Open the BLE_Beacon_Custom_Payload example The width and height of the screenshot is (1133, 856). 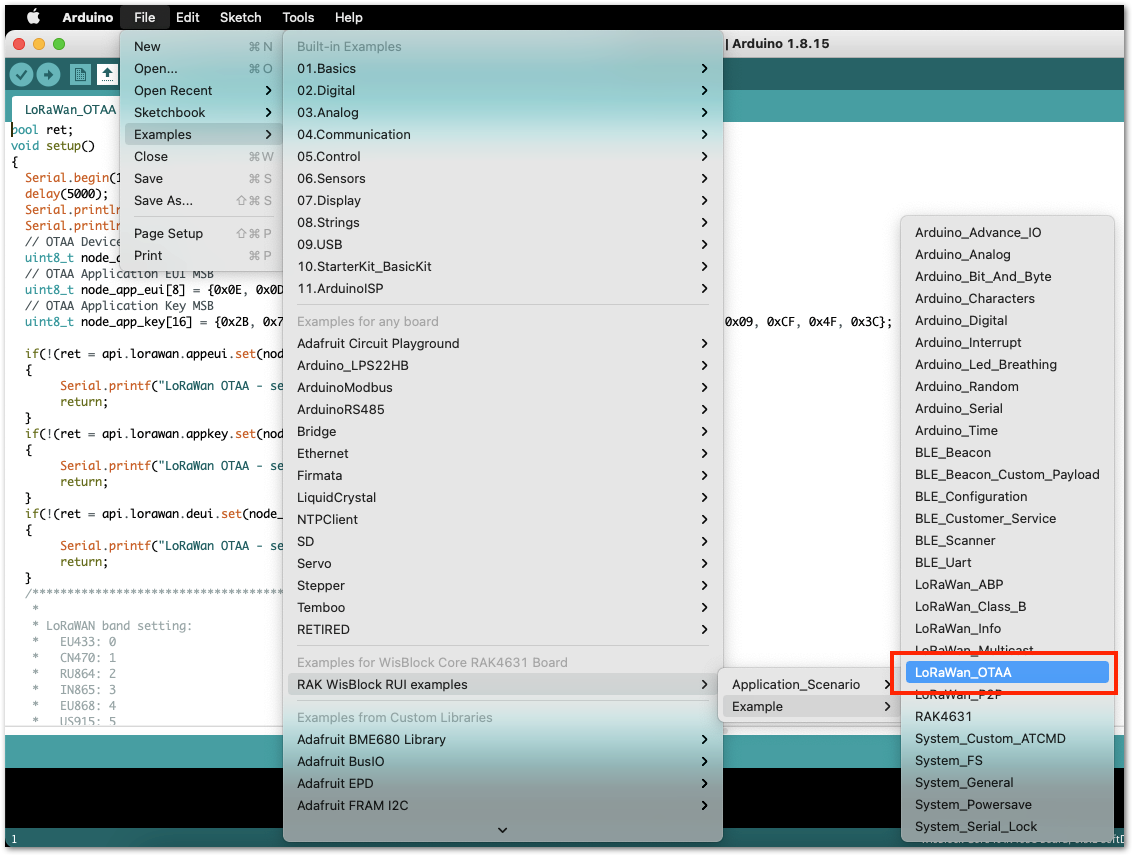tap(1007, 475)
